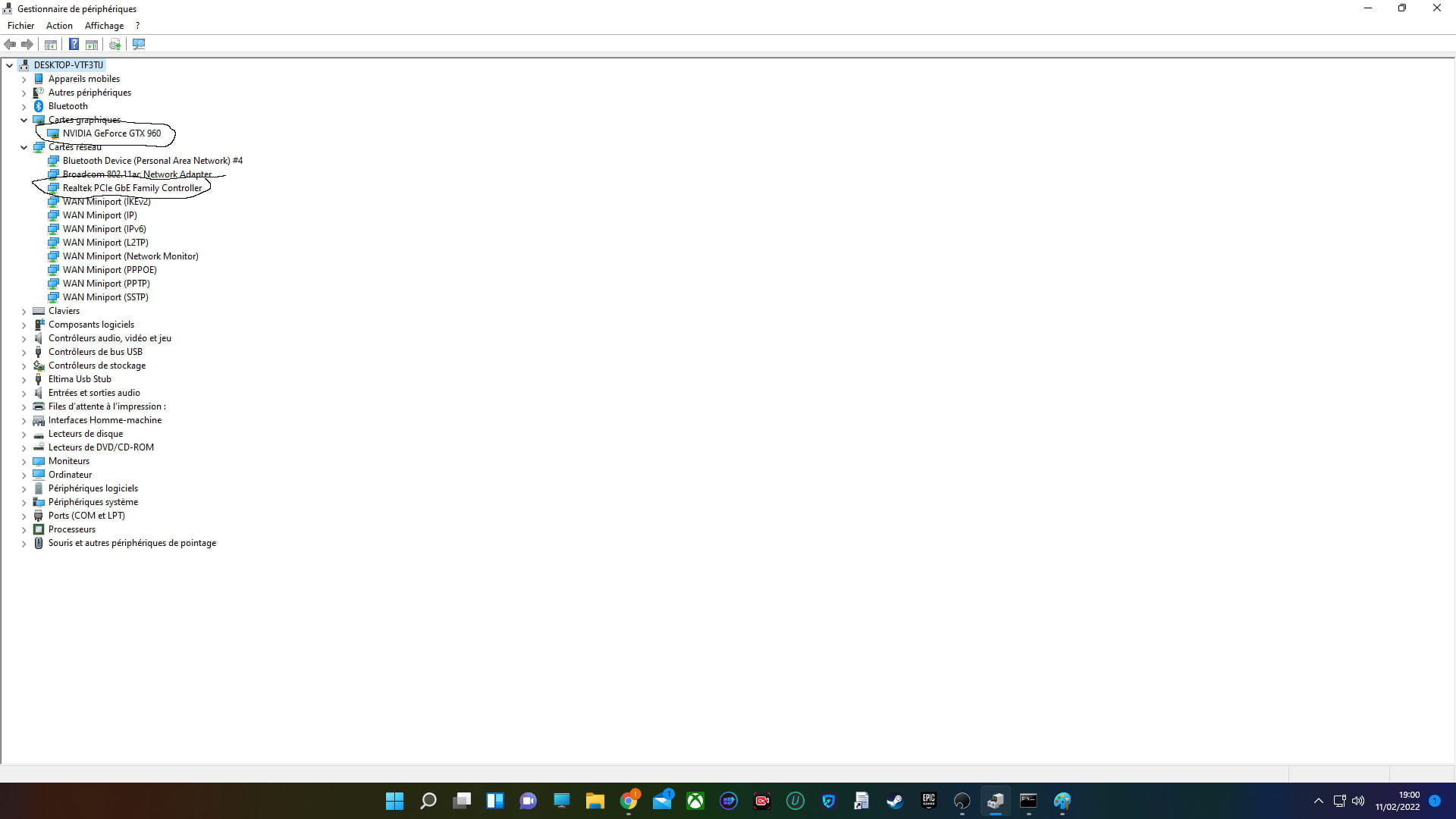Select WAN Miniport (IP) entry

click(99, 215)
